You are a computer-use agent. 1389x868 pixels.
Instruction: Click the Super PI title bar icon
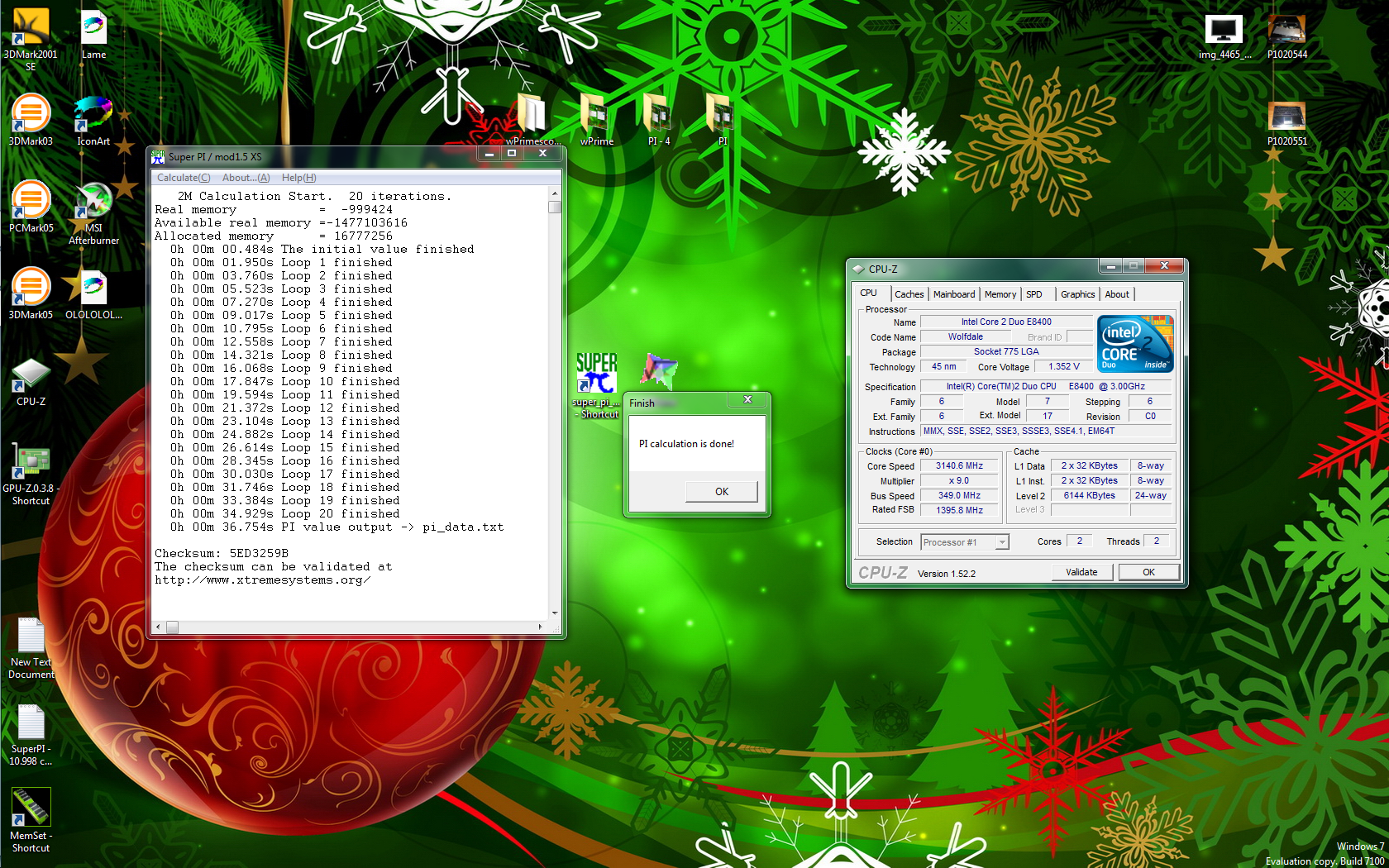(x=158, y=156)
